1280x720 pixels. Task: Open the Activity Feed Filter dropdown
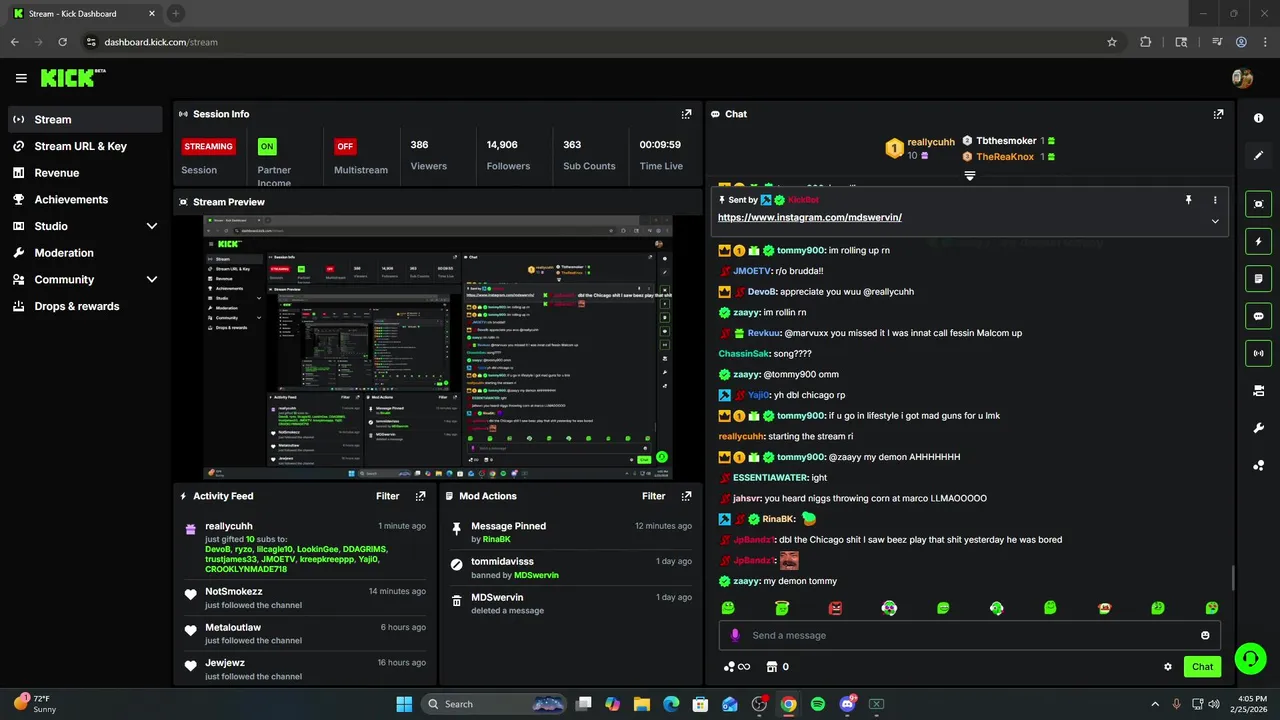pos(387,496)
